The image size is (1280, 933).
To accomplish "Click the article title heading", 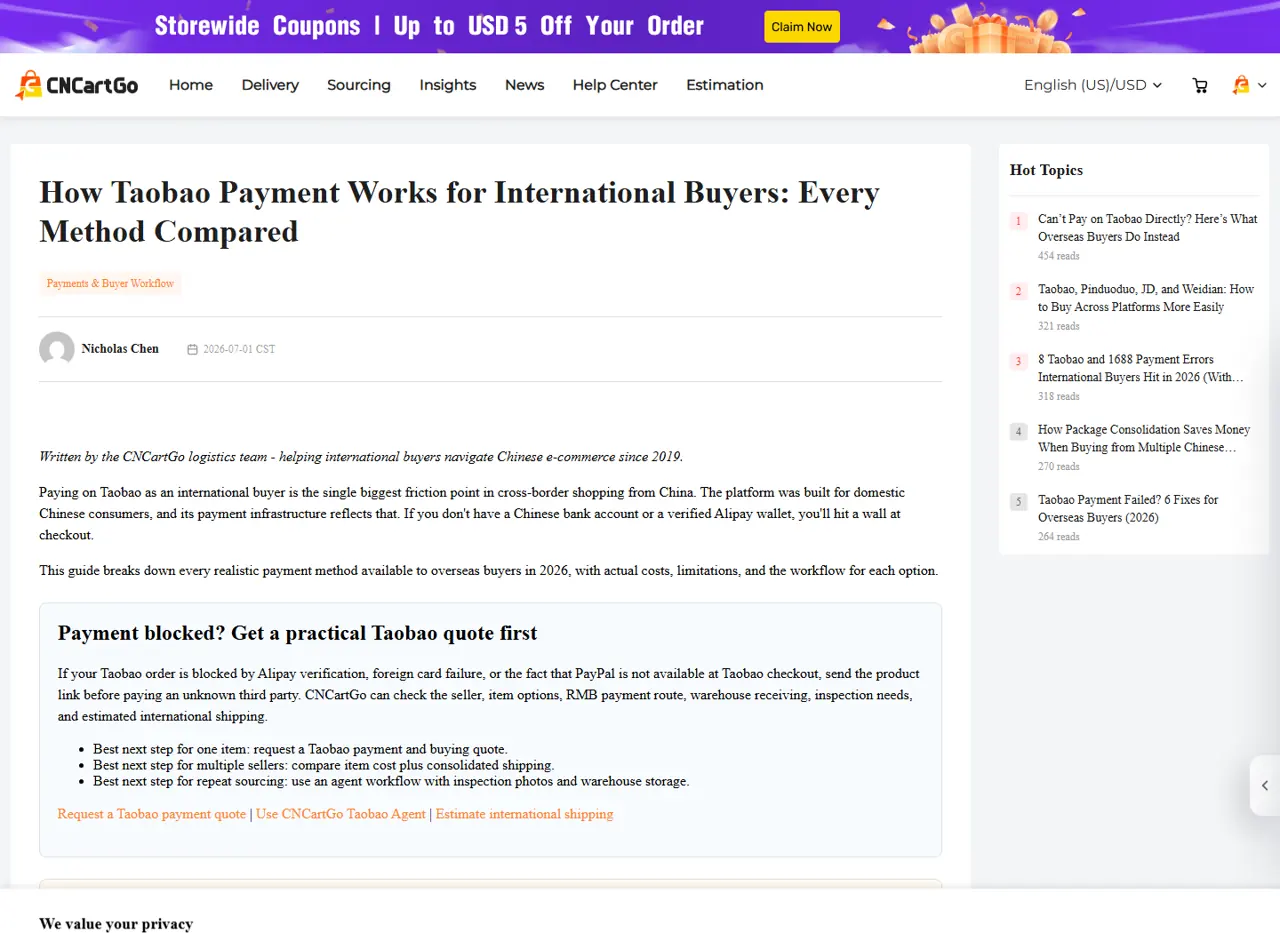I will pyautogui.click(x=459, y=211).
